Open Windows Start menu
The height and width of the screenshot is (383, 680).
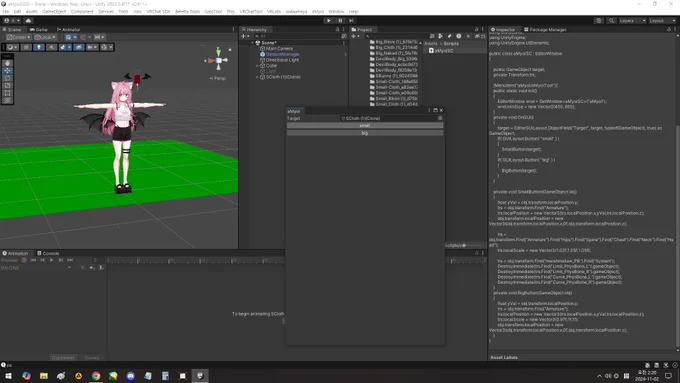click(8, 376)
